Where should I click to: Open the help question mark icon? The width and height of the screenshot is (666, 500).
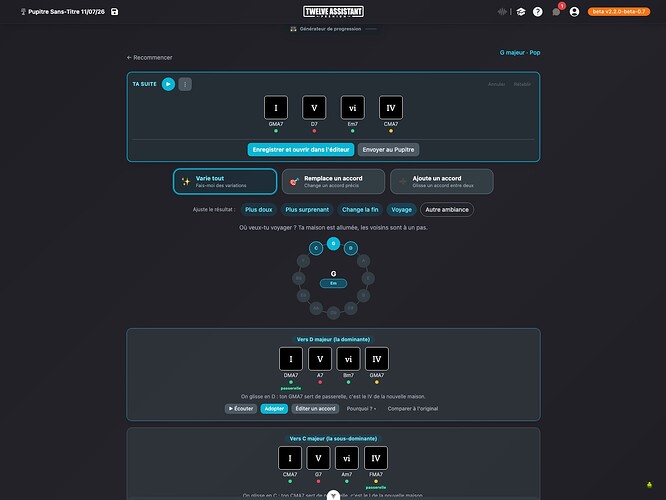coord(538,12)
